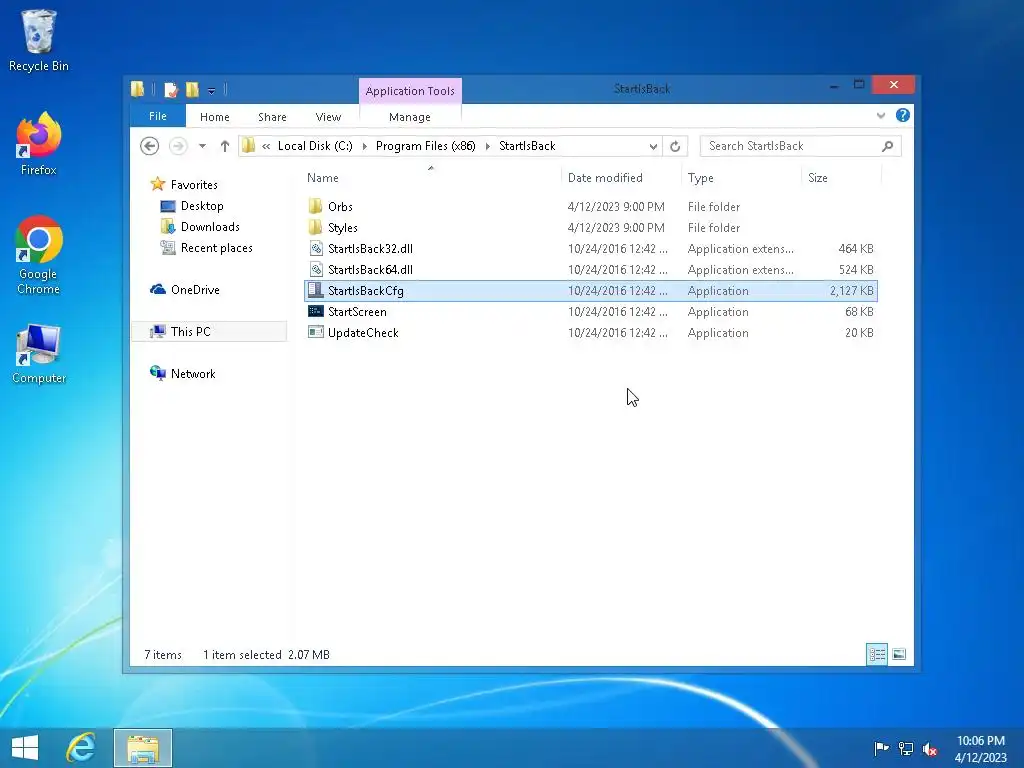The height and width of the screenshot is (768, 1024).
Task: Go up one folder with the Up arrow
Action: [225, 146]
